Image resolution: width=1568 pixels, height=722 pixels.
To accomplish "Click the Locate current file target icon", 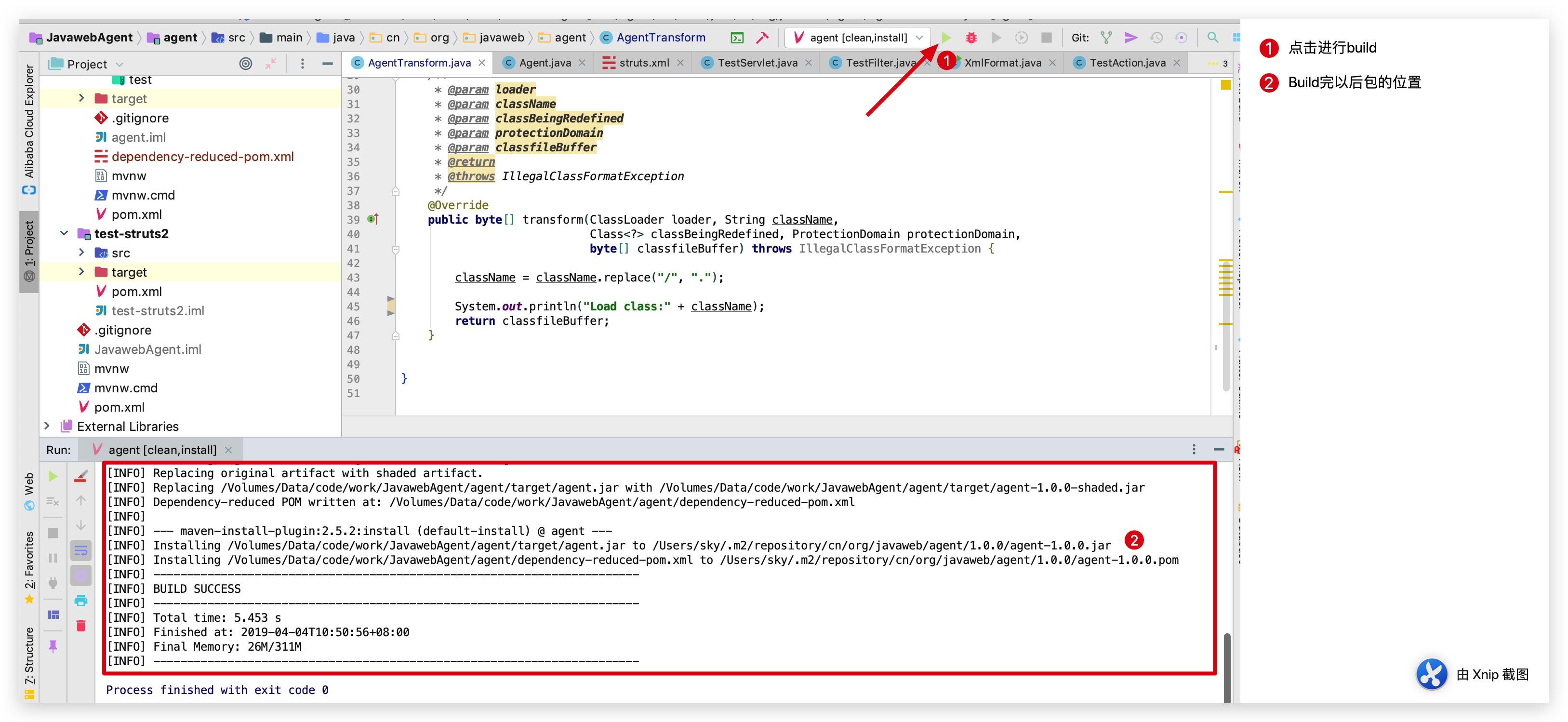I will pyautogui.click(x=245, y=64).
